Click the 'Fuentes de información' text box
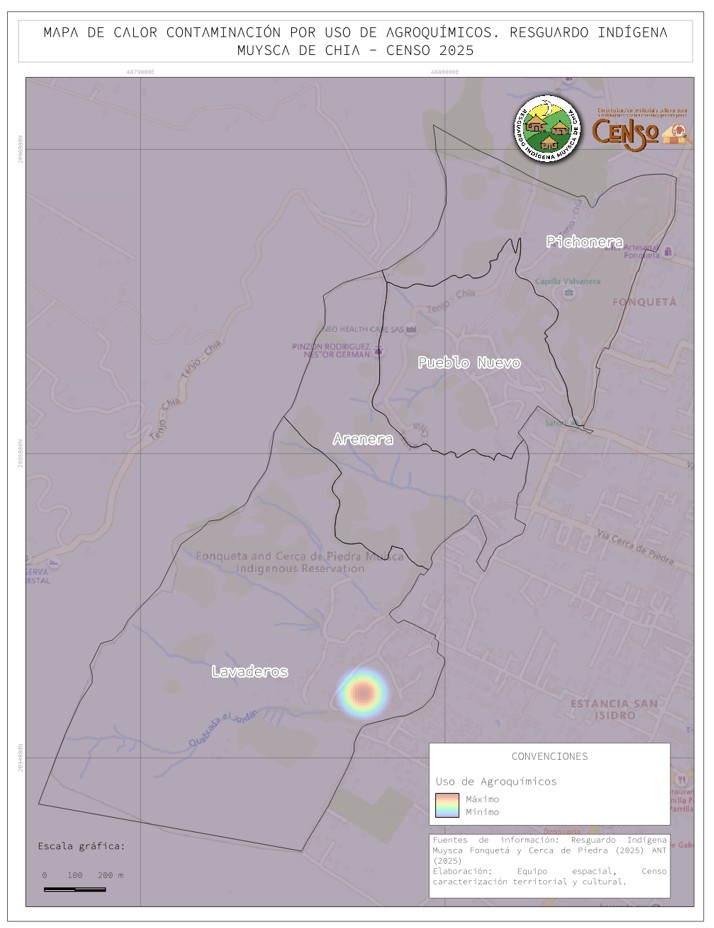 click(549, 860)
